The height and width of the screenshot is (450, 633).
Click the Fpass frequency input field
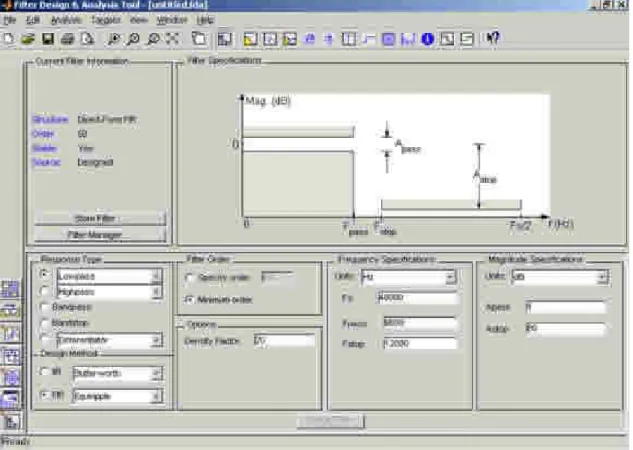[420, 323]
